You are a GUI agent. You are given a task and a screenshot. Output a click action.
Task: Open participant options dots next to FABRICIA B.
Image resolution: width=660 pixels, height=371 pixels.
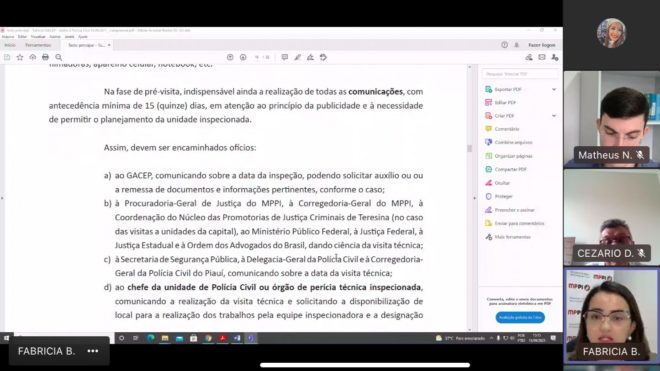coord(93,351)
